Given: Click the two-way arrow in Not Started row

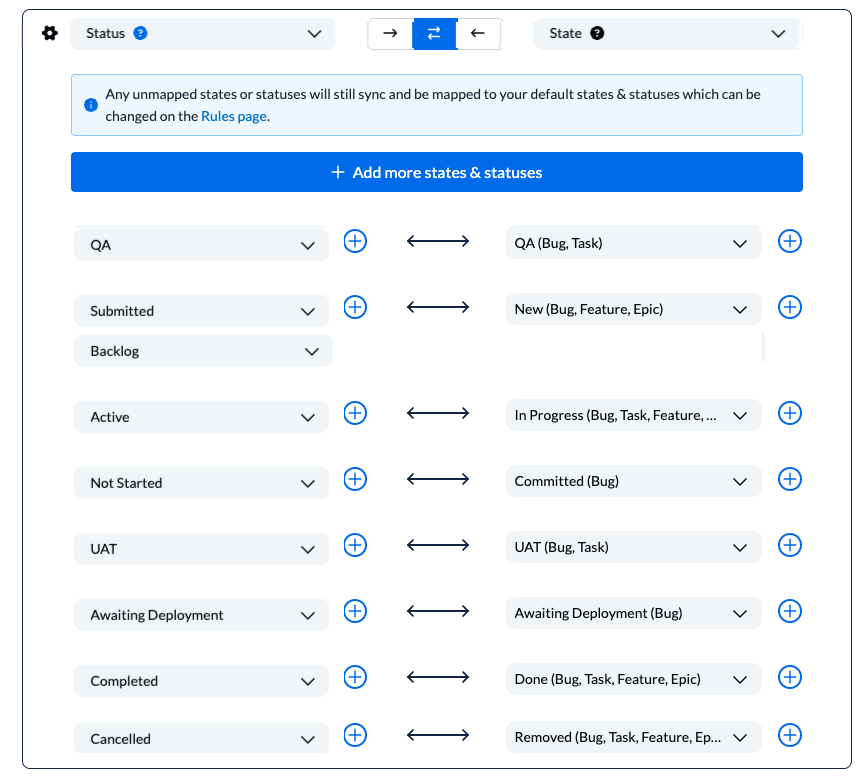Looking at the screenshot, I should [438, 479].
